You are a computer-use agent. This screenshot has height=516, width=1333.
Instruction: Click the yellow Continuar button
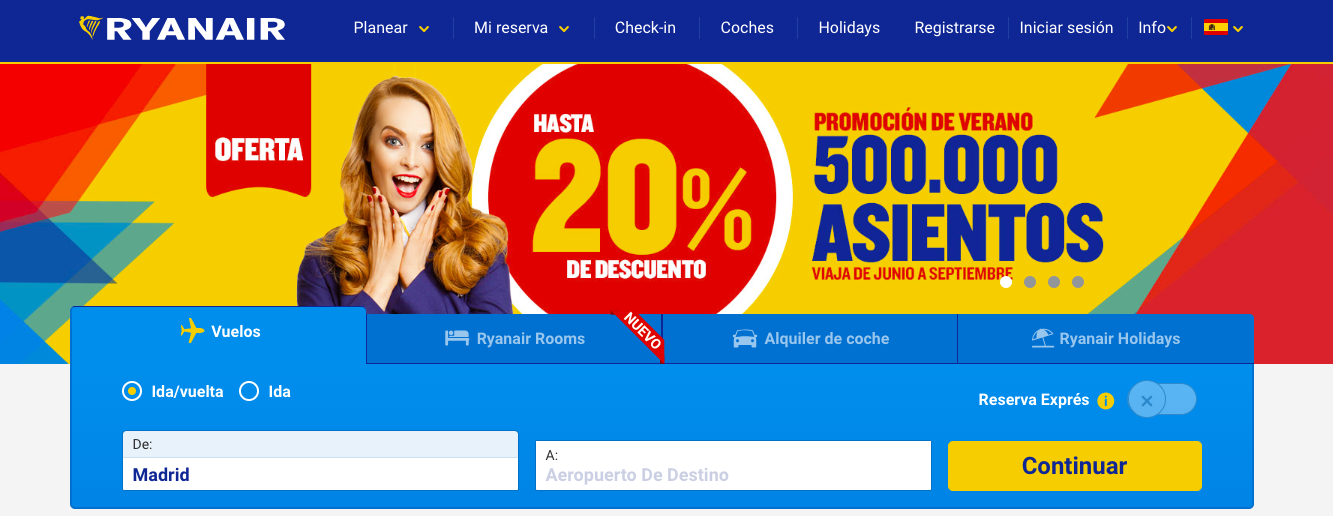1075,466
